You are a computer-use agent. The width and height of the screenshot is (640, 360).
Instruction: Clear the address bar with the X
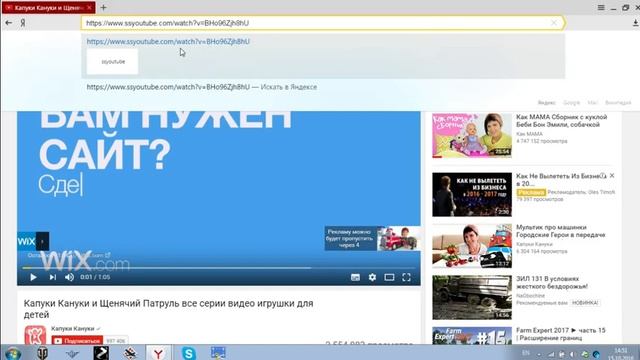(554, 23)
